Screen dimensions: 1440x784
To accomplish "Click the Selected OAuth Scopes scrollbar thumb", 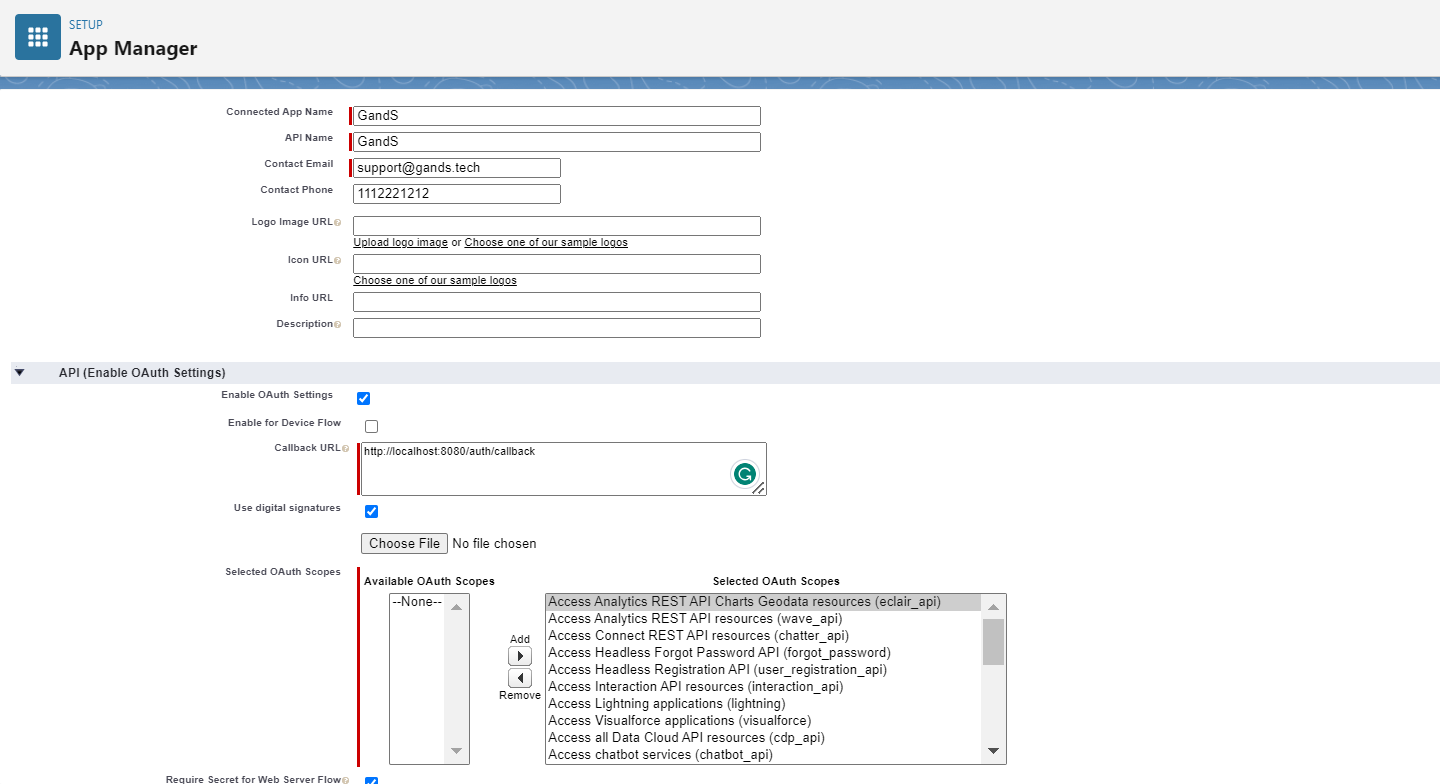I will click(993, 642).
